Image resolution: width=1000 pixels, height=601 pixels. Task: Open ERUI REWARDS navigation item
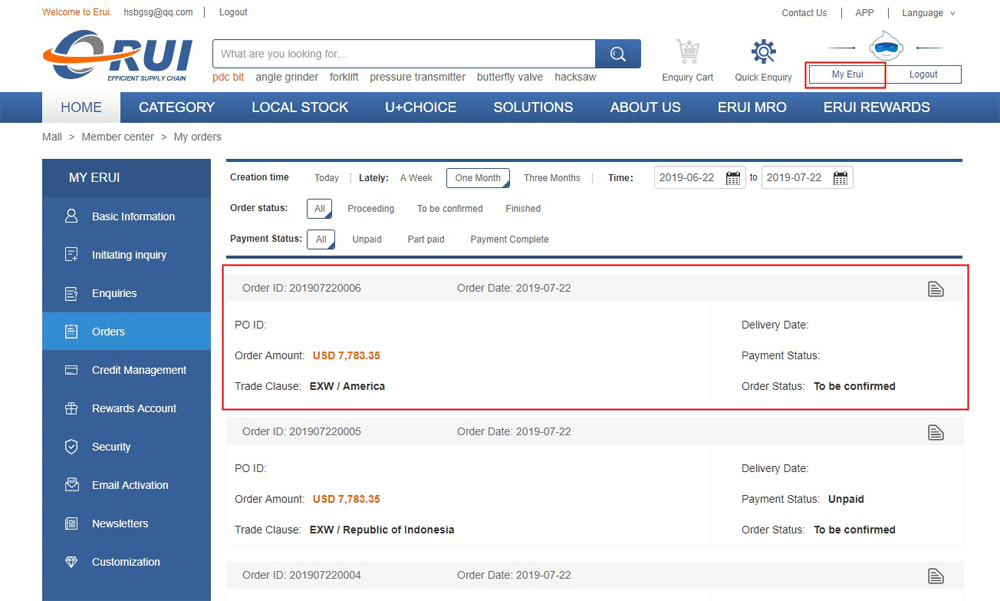point(876,107)
